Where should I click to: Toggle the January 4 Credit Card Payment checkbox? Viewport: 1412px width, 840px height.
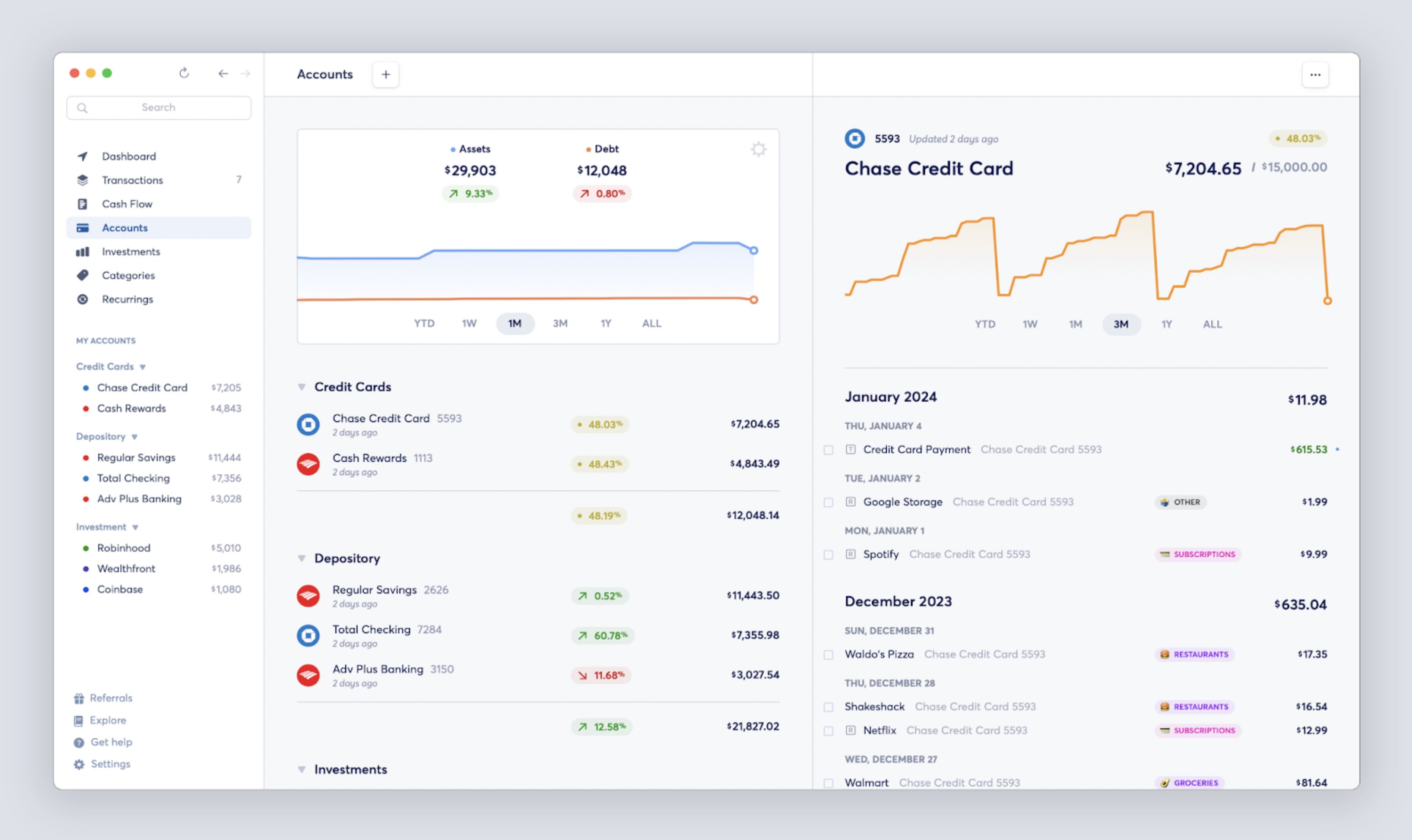point(830,449)
